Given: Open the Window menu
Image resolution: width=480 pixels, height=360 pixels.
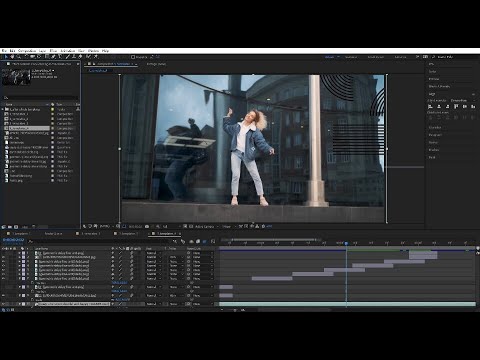Looking at the screenshot, I should click(x=93, y=51).
